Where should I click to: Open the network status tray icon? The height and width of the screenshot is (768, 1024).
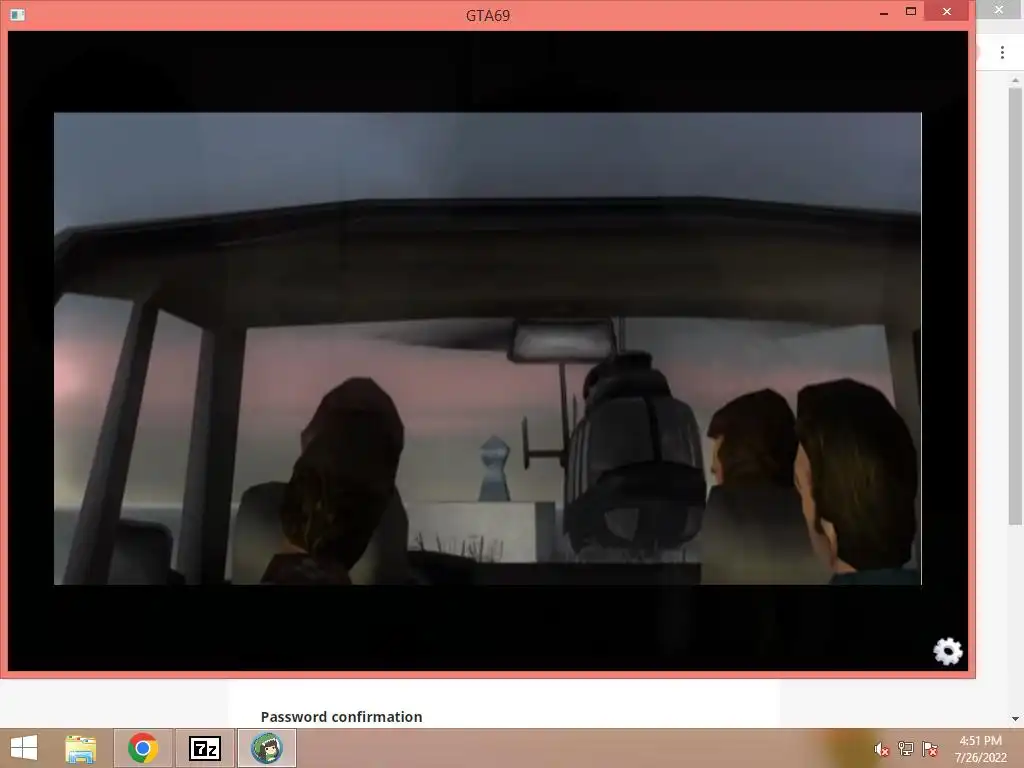point(906,749)
